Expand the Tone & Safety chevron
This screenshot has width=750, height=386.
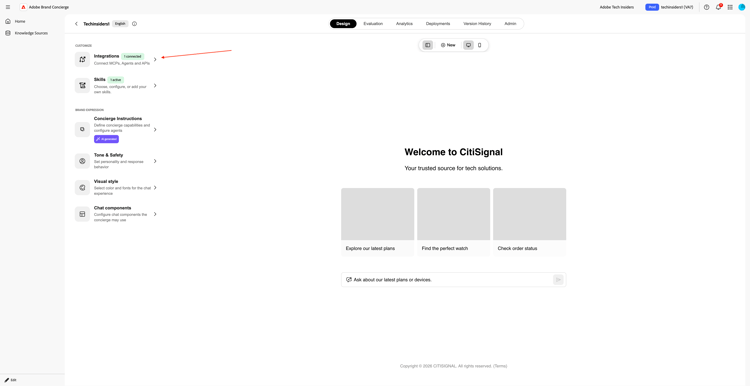click(x=155, y=161)
